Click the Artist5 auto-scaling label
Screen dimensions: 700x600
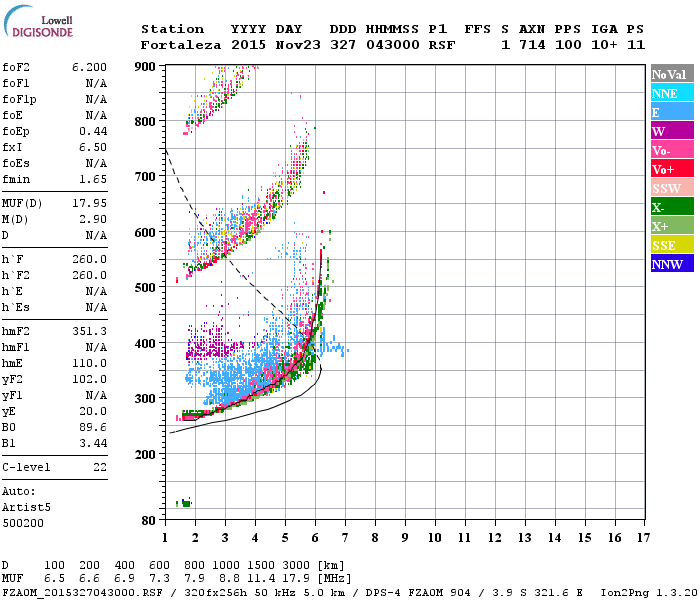26,508
